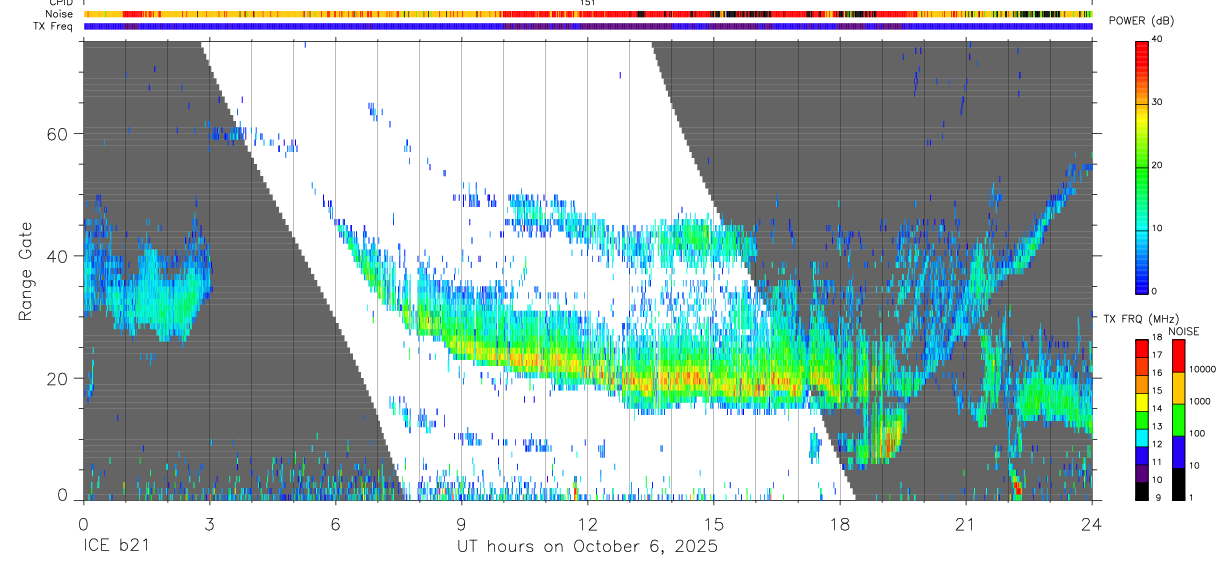1228x567 pixels.
Task: Click the 0 tick on the Range Gate axis
Action: point(62,496)
